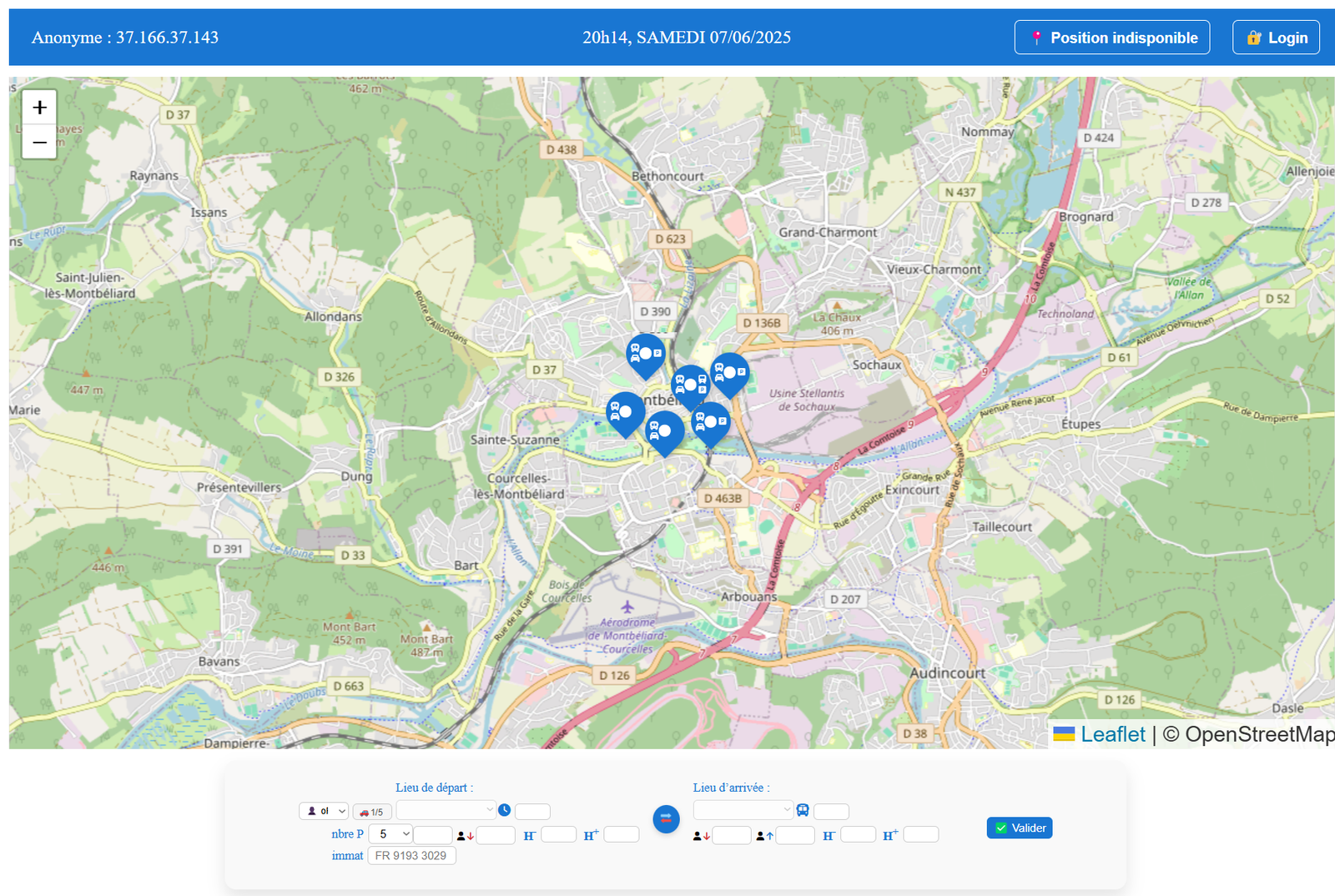Click the Audincourt town label on map
The height and width of the screenshot is (896, 1335).
947,673
